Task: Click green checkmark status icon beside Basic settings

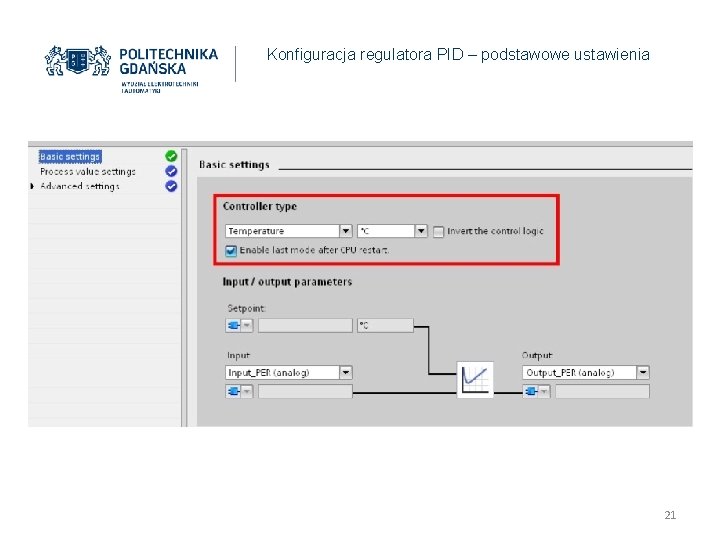Action: 171,156
